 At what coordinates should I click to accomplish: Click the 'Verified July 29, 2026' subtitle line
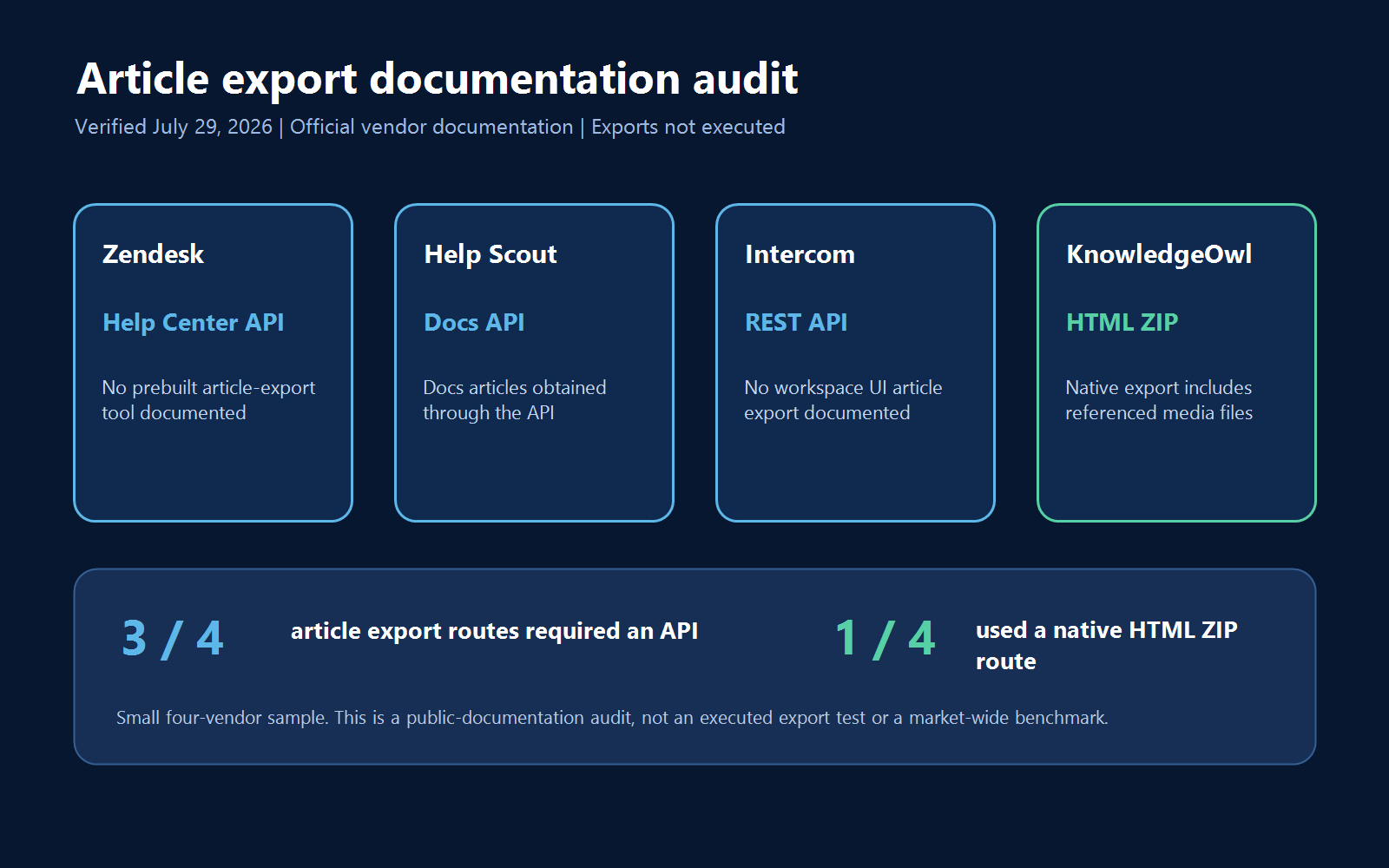pyautogui.click(x=430, y=127)
